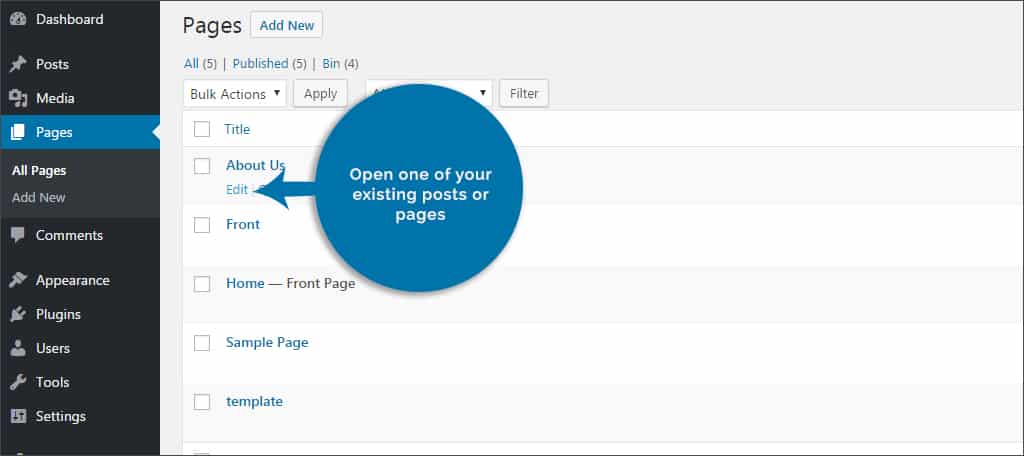Click the Add New button beside Pages heading
Image resolution: width=1024 pixels, height=456 pixels.
(287, 25)
